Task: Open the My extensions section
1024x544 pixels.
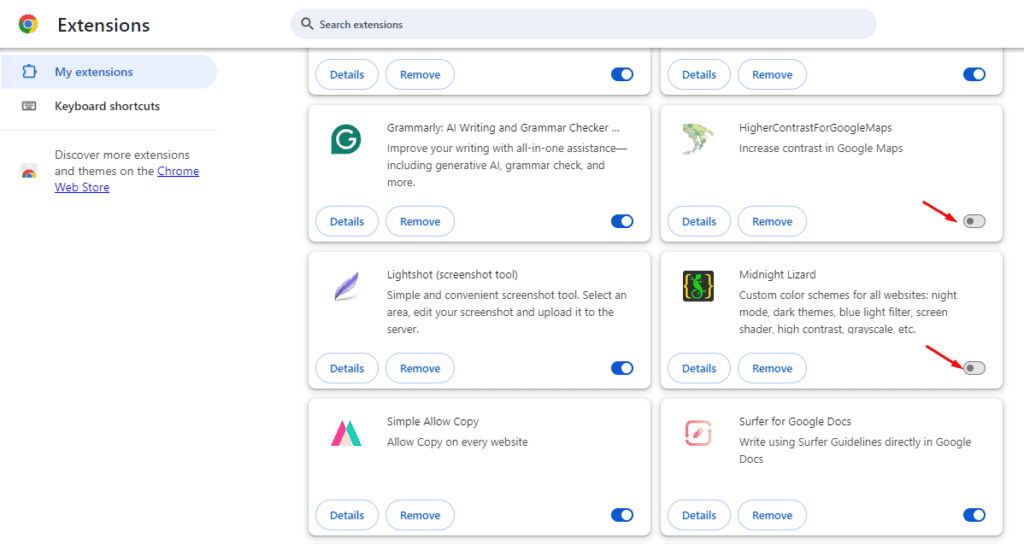Action: coord(108,72)
